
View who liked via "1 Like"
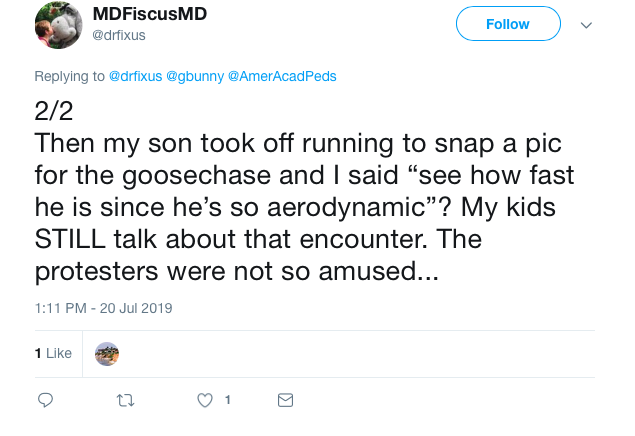click(53, 353)
